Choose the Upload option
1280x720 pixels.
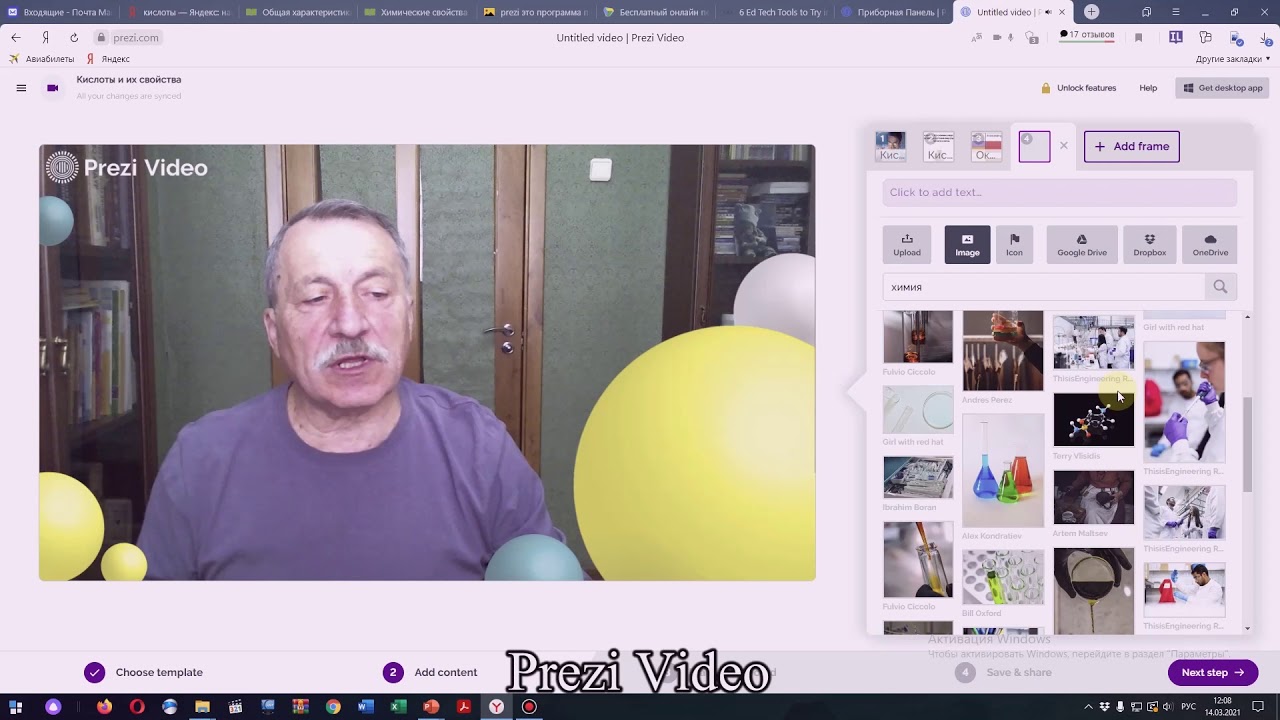point(907,245)
